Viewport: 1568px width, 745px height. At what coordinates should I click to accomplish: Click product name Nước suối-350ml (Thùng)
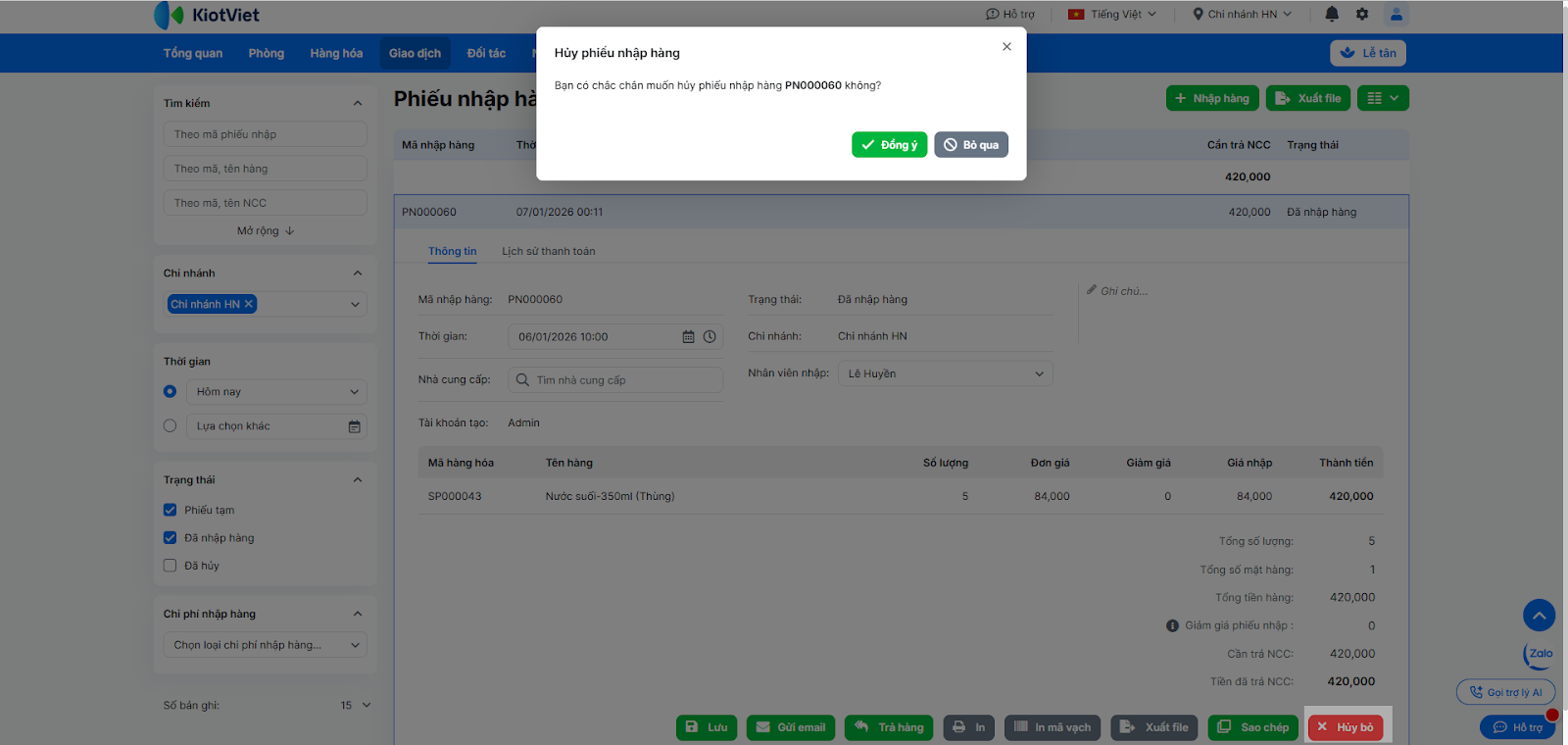tap(611, 496)
